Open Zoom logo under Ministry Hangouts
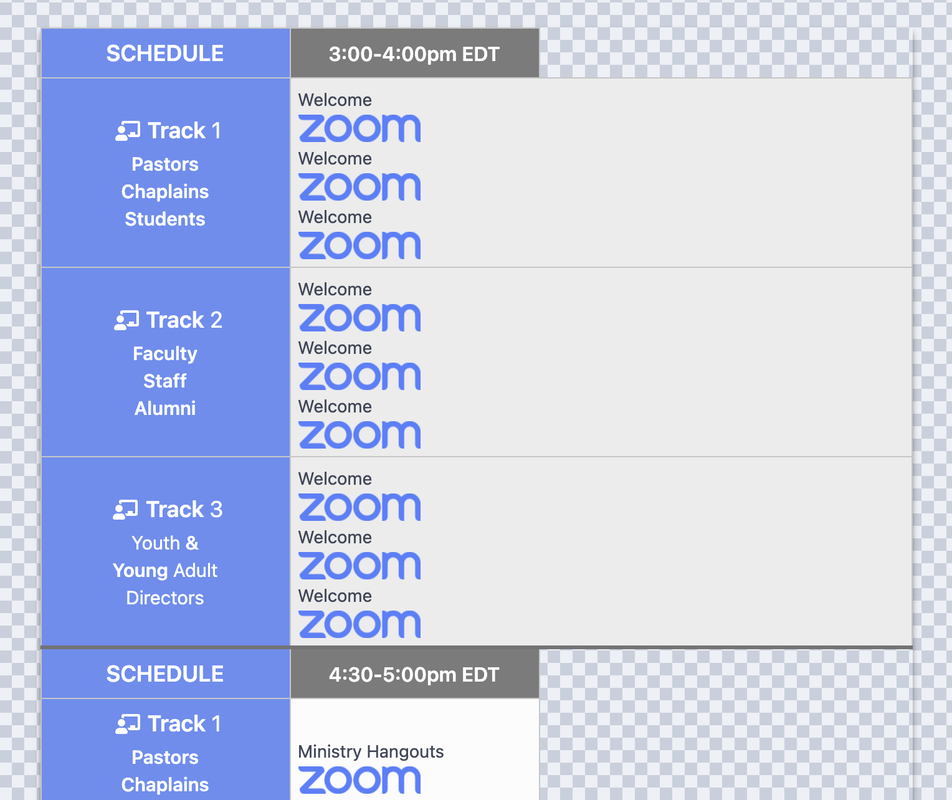This screenshot has width=952, height=800. (359, 780)
